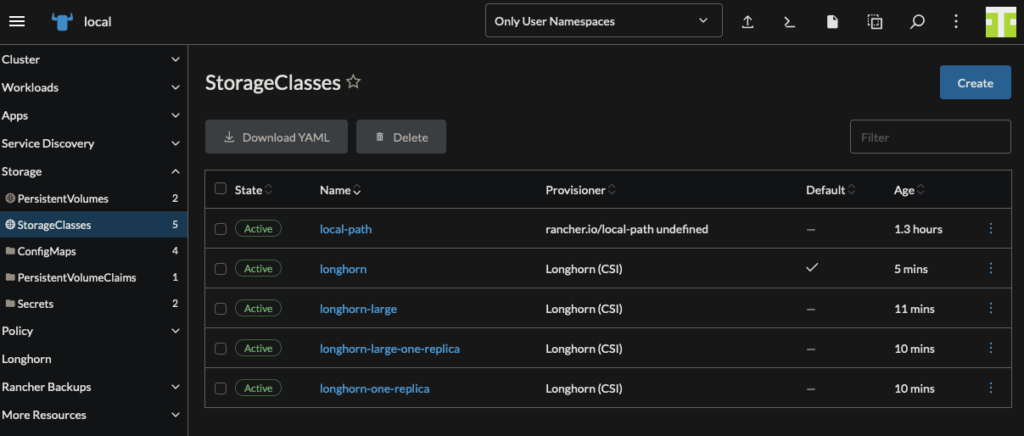
Task: Go to PersistentVolumes in the sidebar
Action: [x=62, y=199]
